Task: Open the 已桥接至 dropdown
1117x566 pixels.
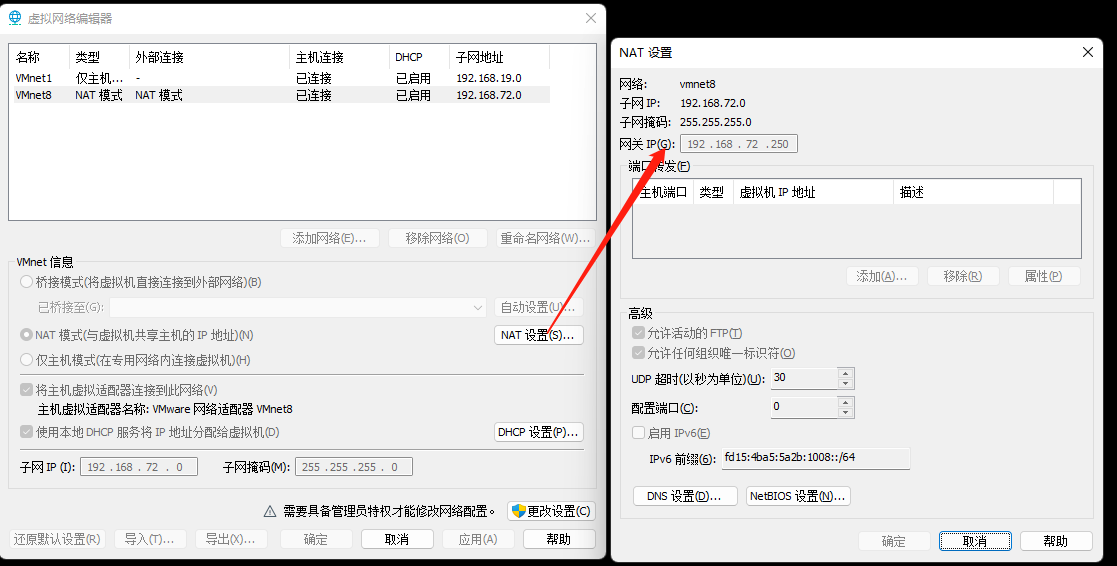Action: pos(298,308)
